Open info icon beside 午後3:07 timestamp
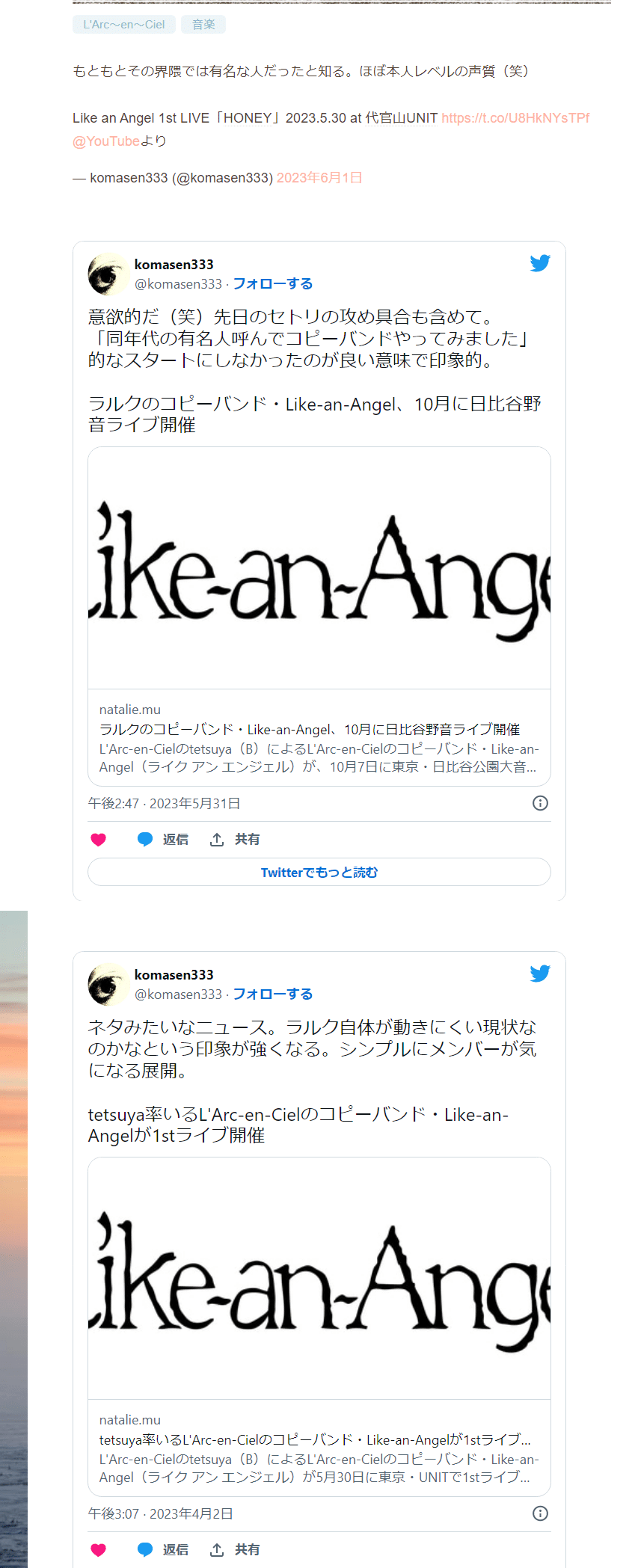Screen dimensions: 641x1568 540,1513
